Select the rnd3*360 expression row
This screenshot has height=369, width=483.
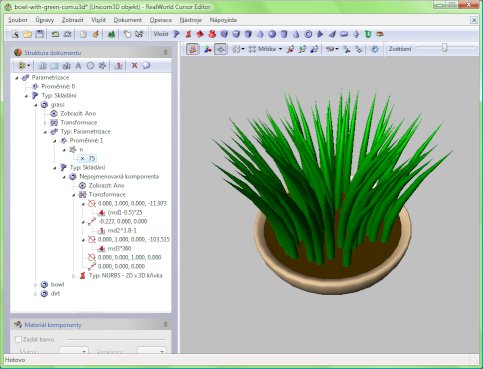[119, 249]
